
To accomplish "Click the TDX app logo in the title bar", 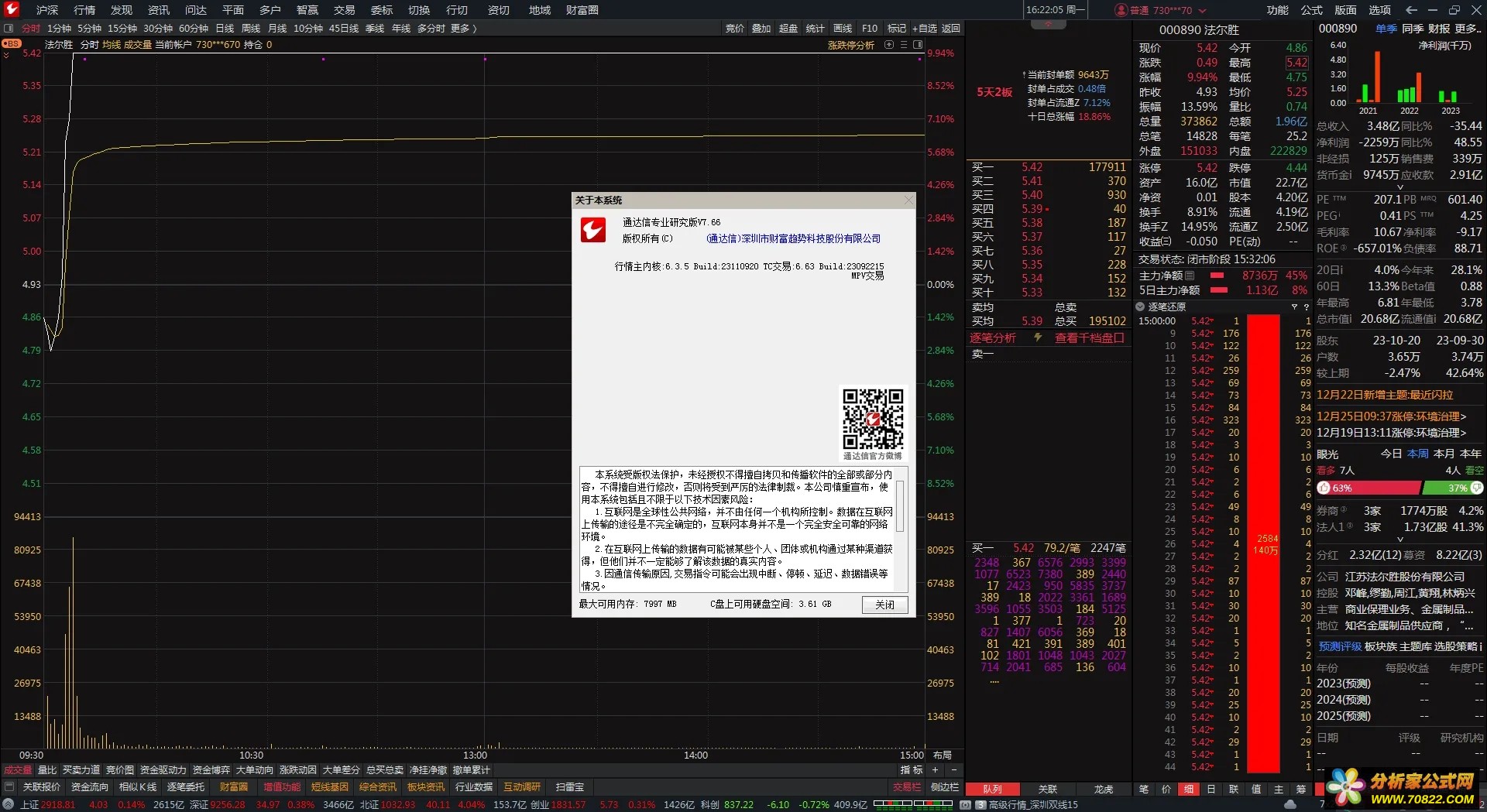I will tap(12, 9).
